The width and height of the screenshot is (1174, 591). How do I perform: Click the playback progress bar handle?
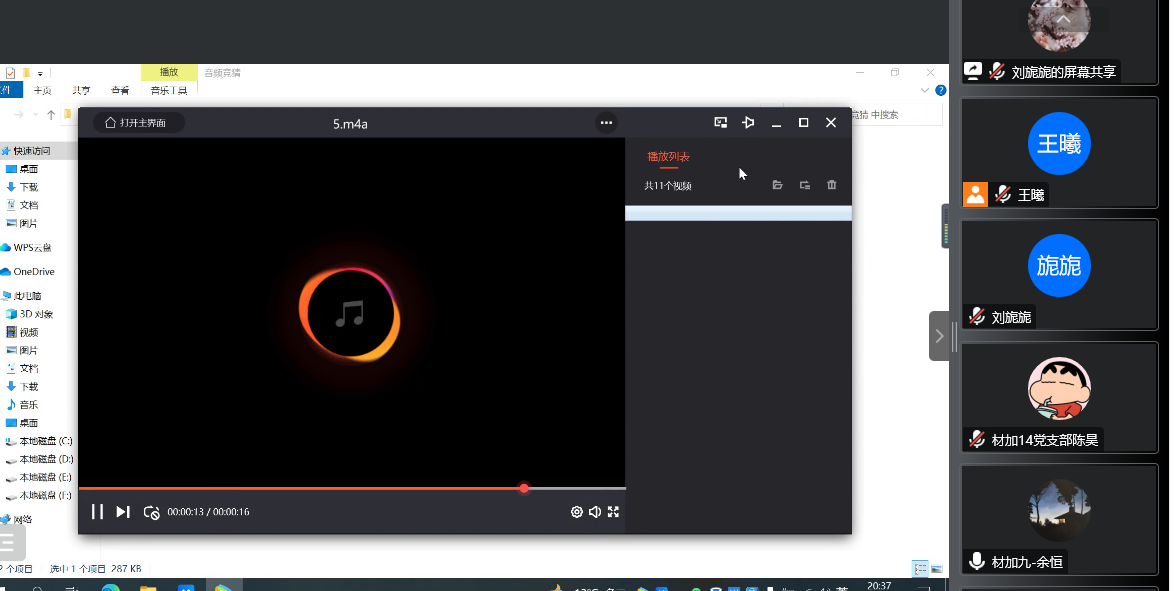coord(524,488)
